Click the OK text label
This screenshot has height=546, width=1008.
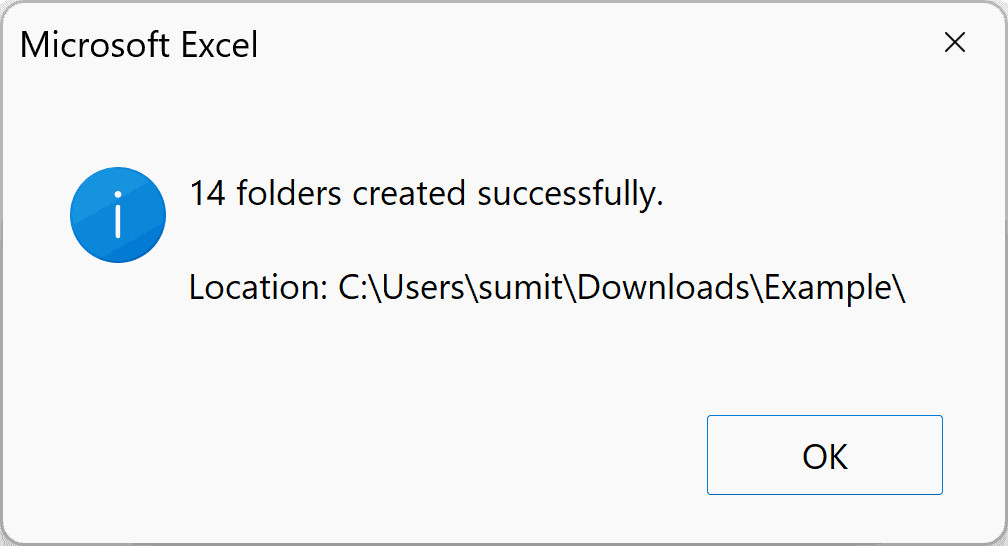click(824, 456)
